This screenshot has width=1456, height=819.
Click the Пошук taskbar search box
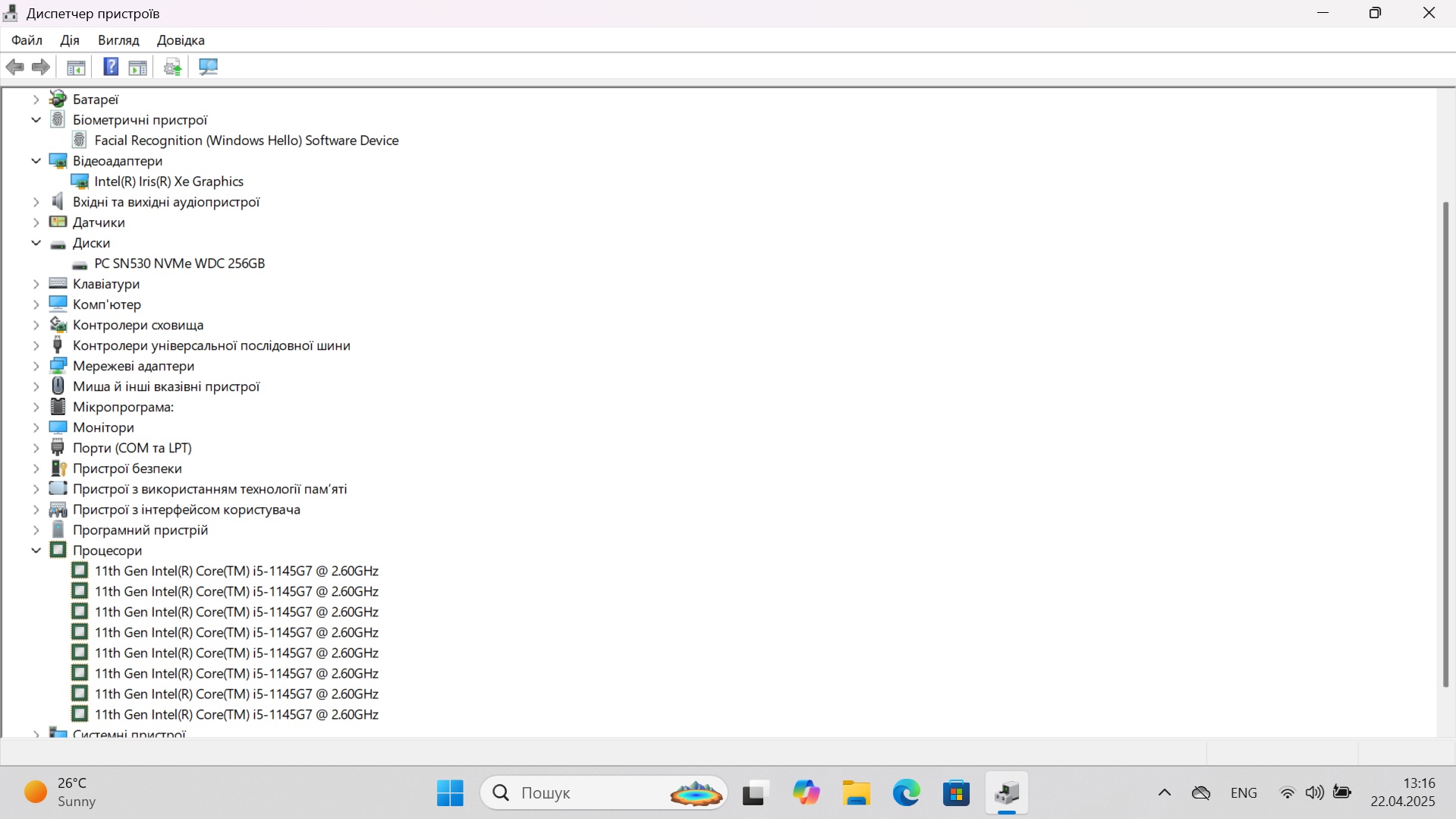[604, 793]
